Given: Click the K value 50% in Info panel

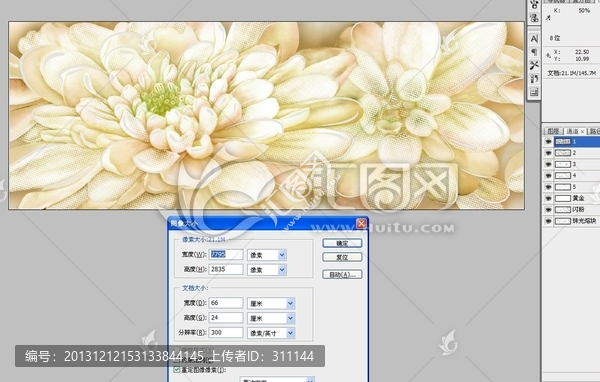Looking at the screenshot, I should (x=584, y=11).
